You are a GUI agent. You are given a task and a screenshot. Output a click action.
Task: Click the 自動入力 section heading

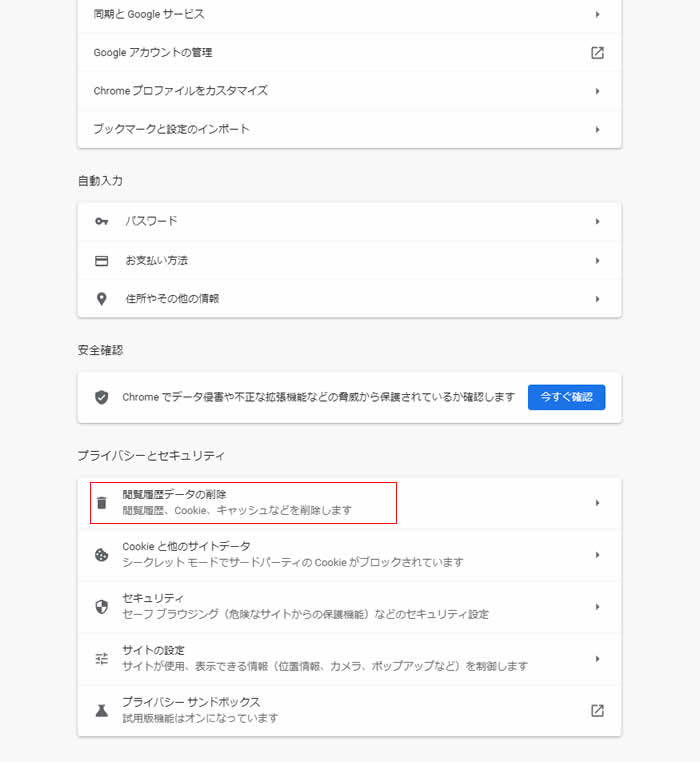click(x=100, y=181)
